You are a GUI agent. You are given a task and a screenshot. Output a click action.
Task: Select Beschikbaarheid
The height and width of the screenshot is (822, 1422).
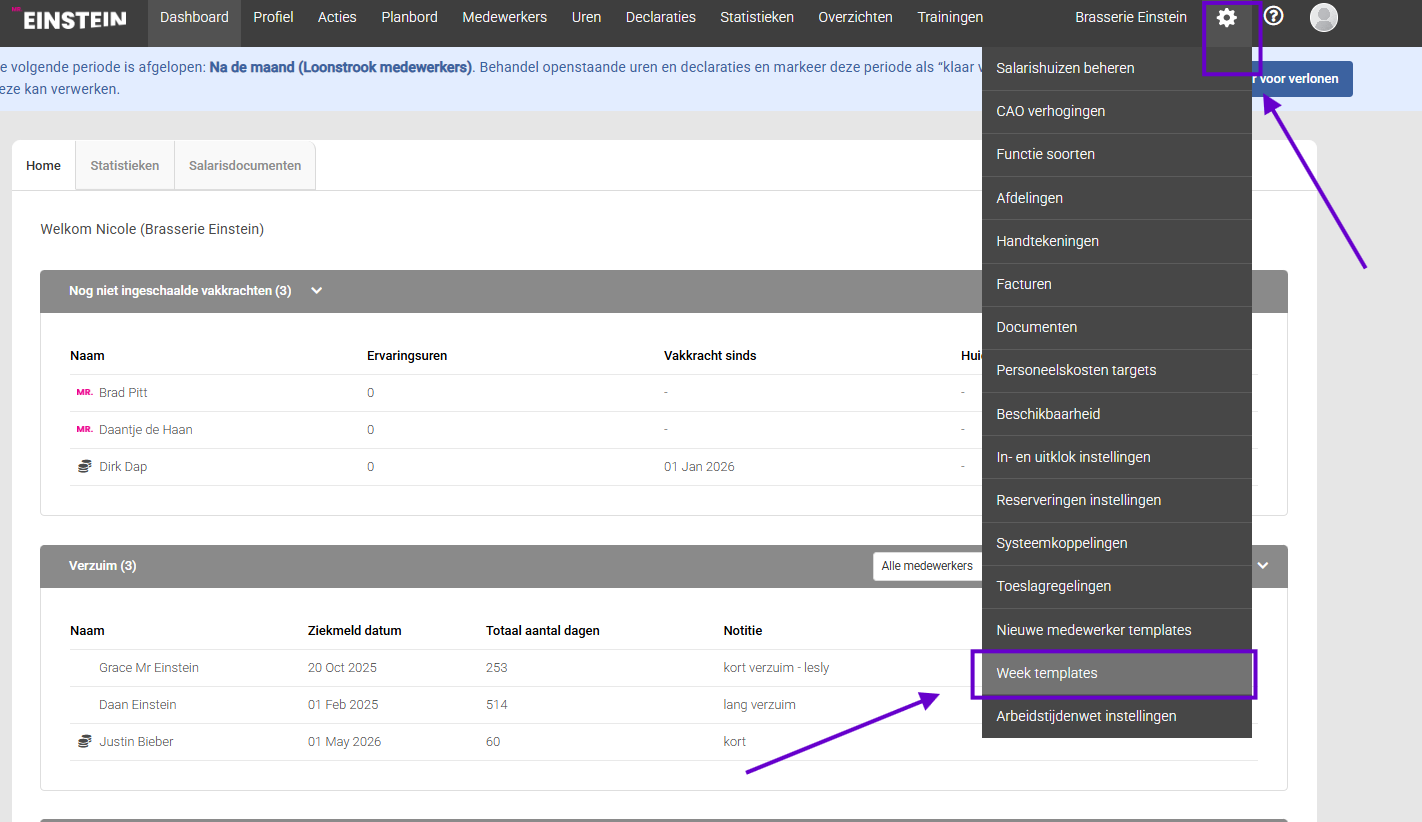(1117, 414)
